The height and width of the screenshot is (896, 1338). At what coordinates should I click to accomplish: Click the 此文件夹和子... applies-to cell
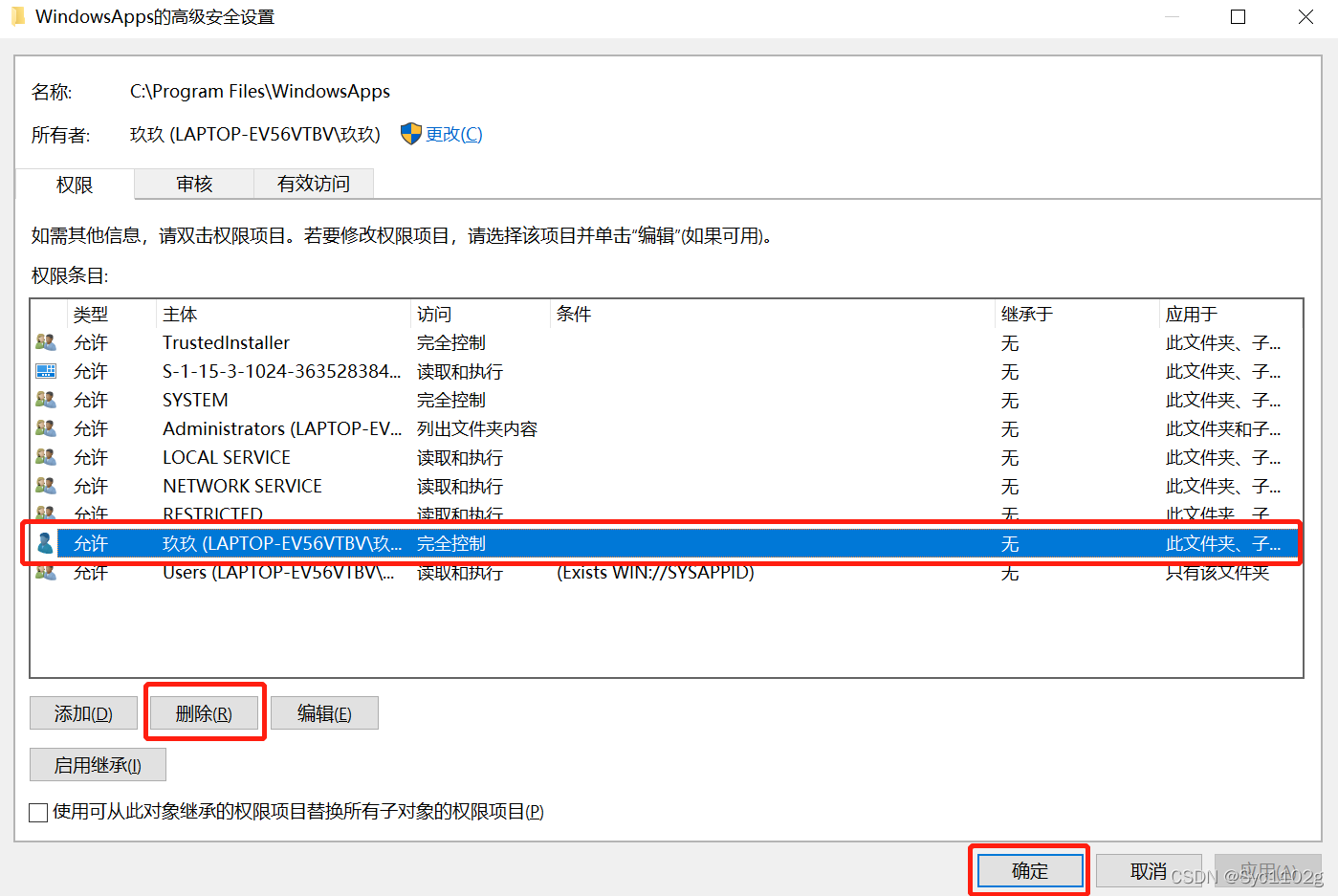coord(1223,428)
